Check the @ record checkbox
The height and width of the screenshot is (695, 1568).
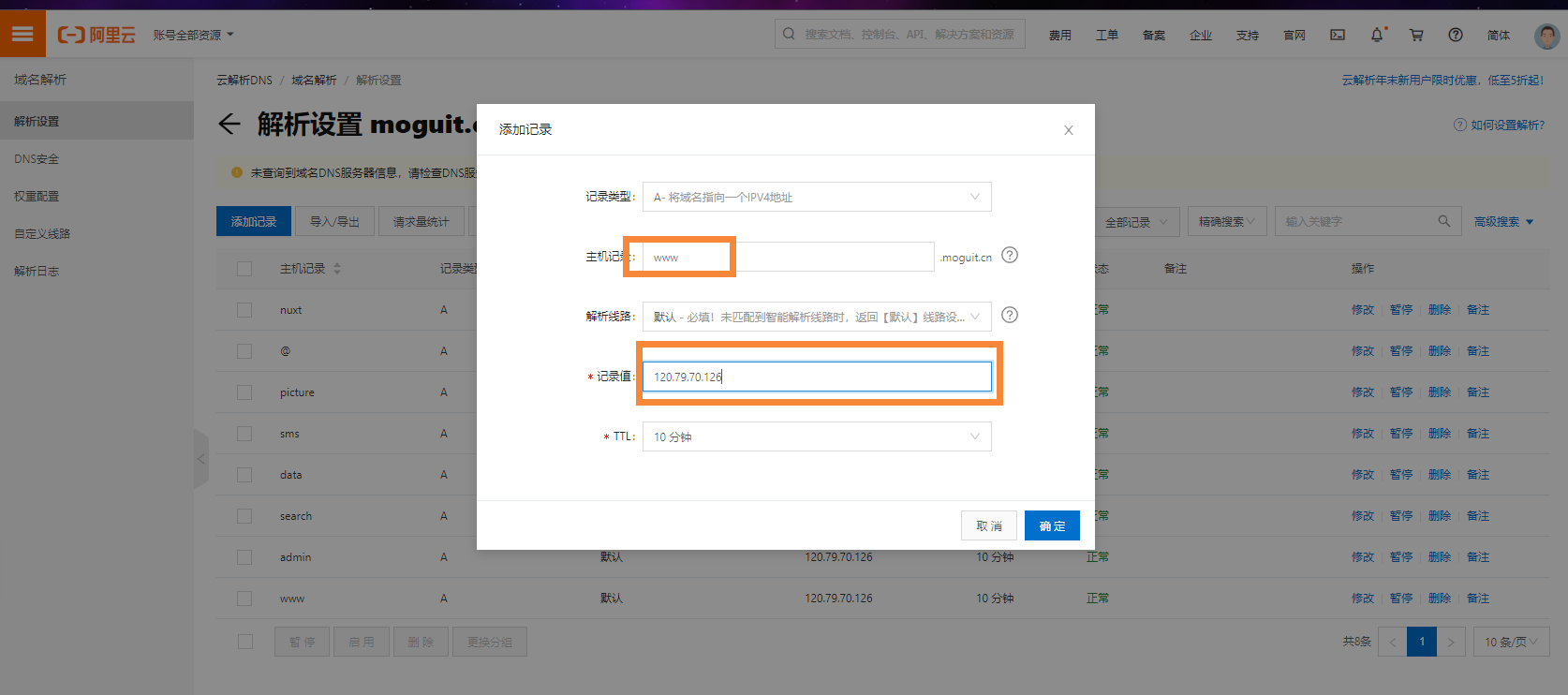point(244,351)
